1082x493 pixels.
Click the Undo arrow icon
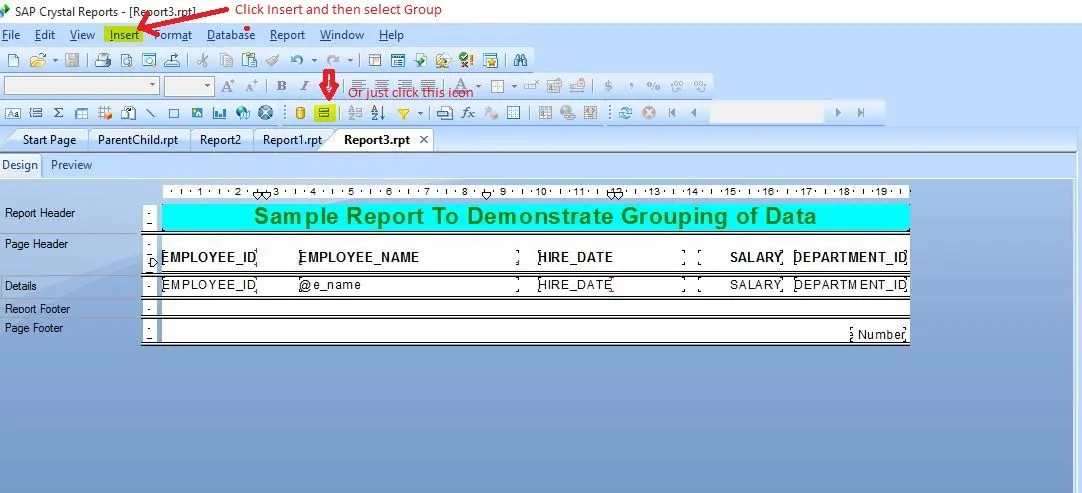[x=297, y=61]
